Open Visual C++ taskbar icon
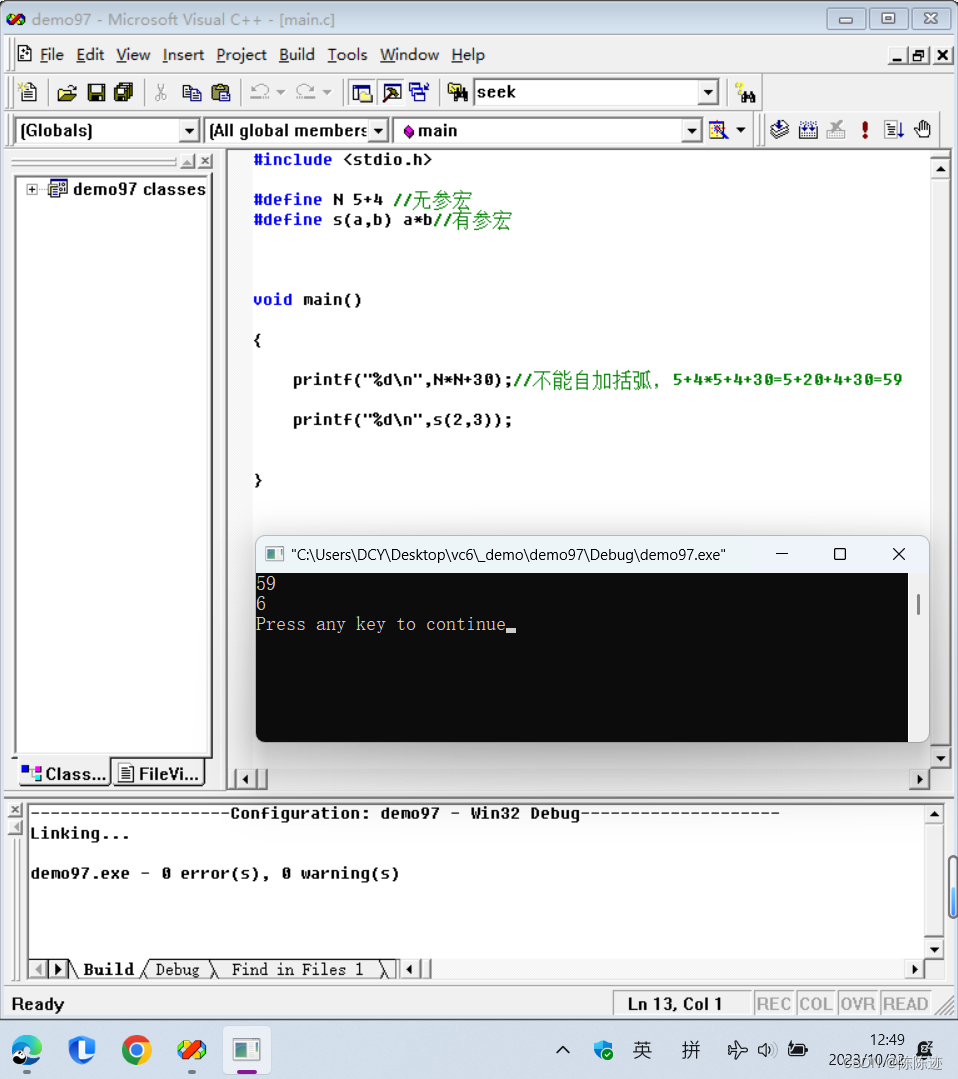 191,1050
